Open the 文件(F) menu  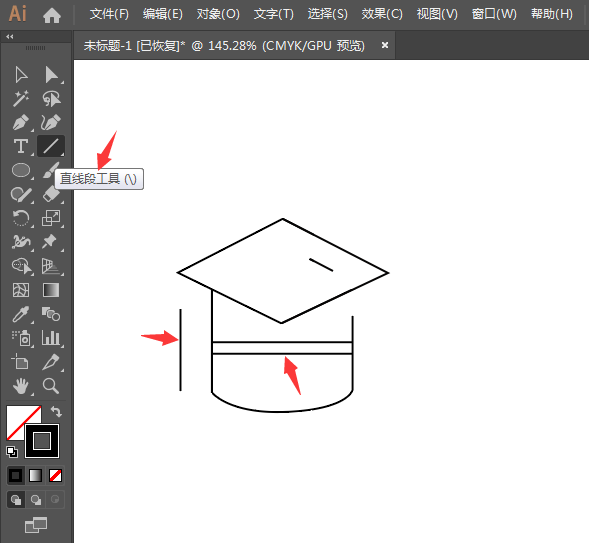pos(109,14)
